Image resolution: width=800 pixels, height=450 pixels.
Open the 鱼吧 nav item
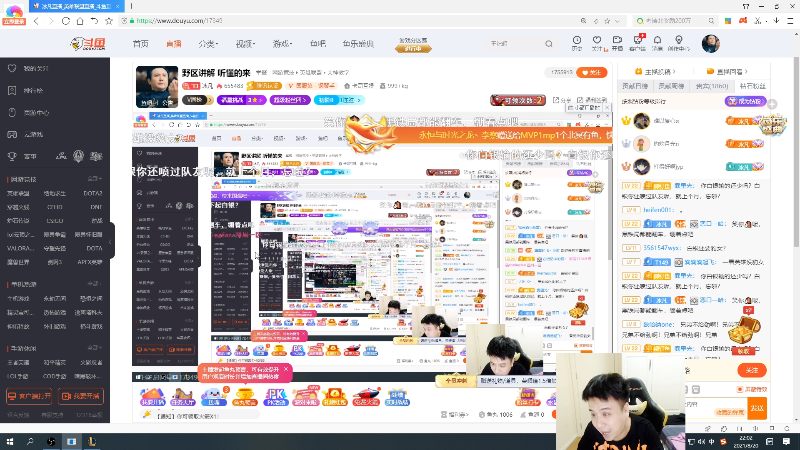[x=317, y=44]
